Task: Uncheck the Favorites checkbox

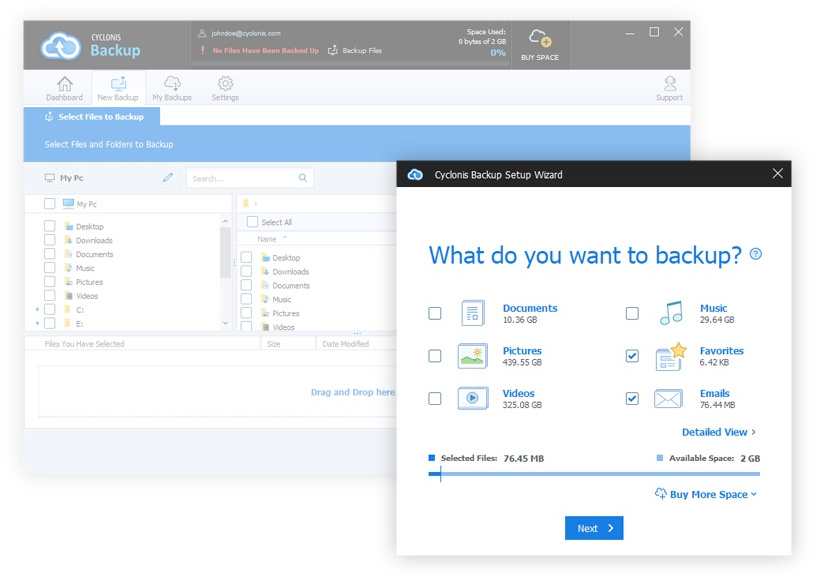Action: coord(632,356)
